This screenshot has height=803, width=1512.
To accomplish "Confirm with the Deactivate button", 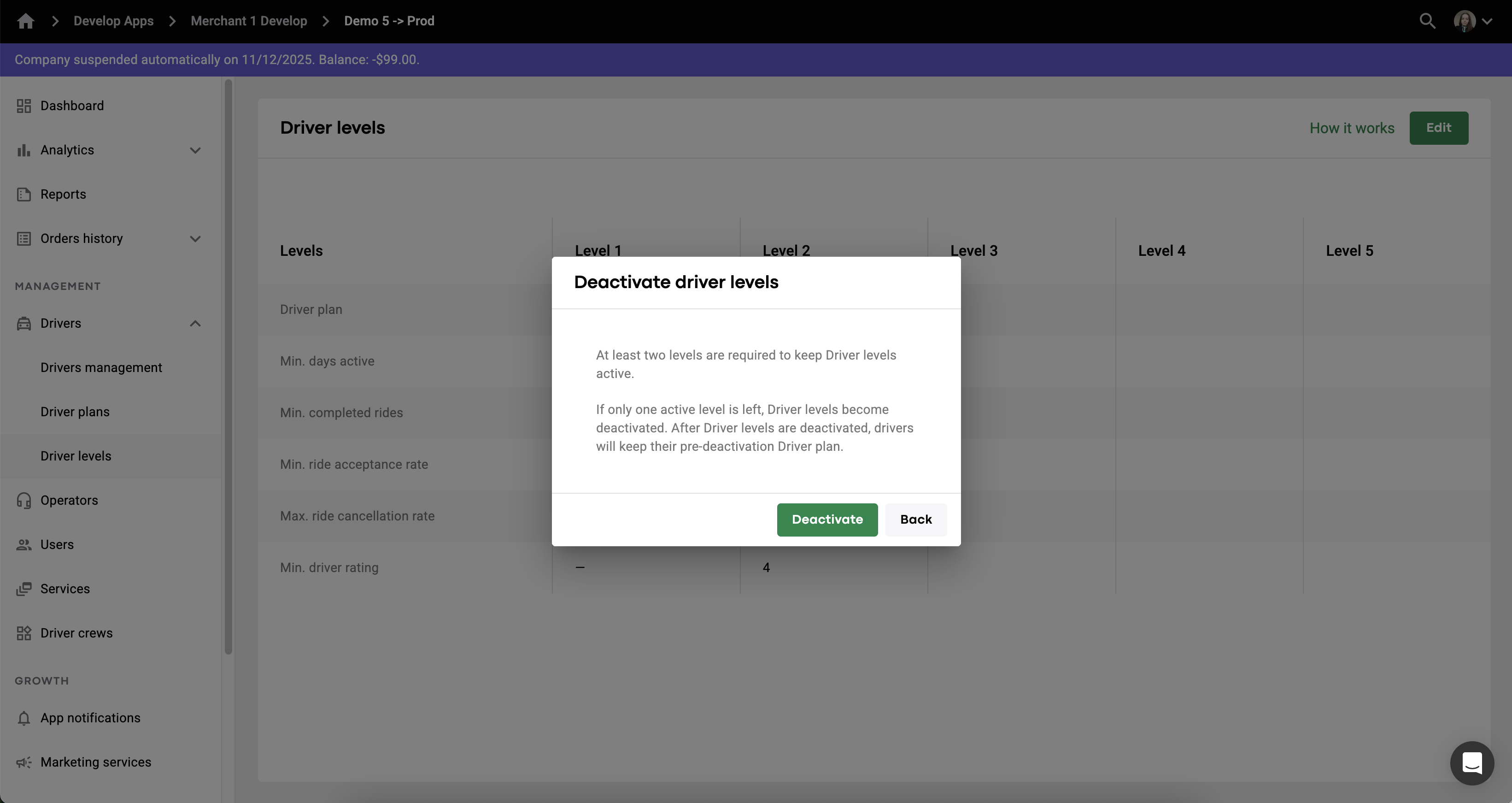I will [826, 520].
